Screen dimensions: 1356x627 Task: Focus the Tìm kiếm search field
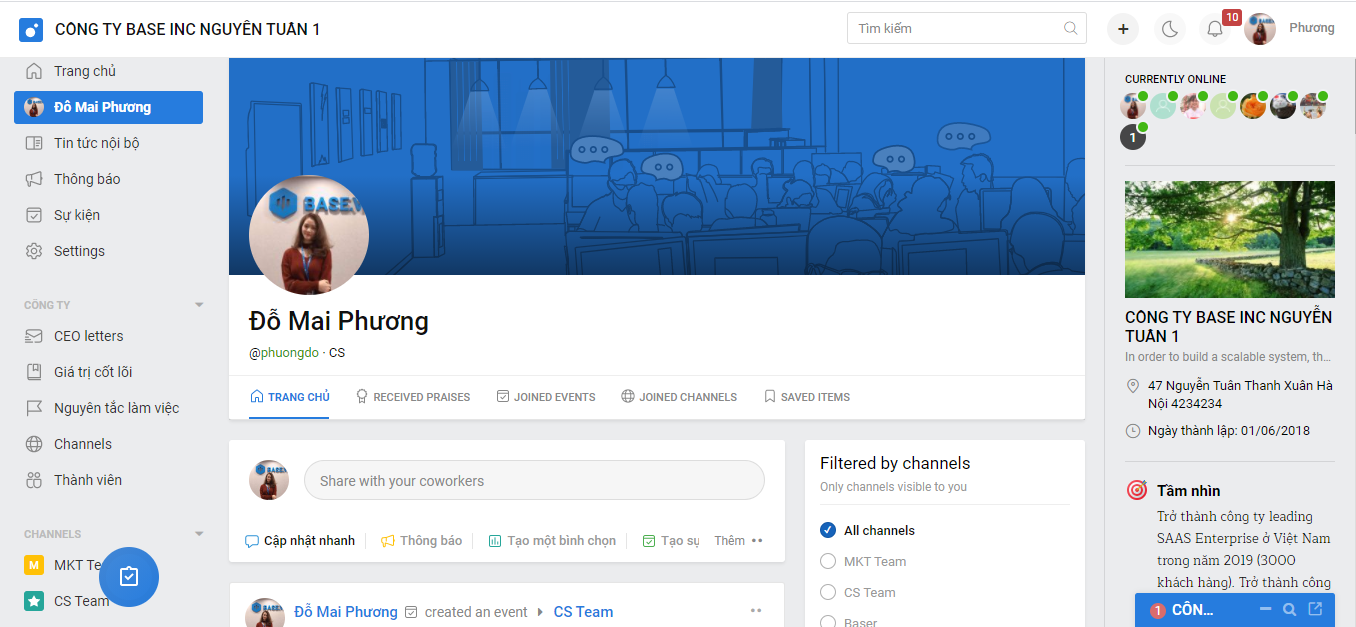966,28
